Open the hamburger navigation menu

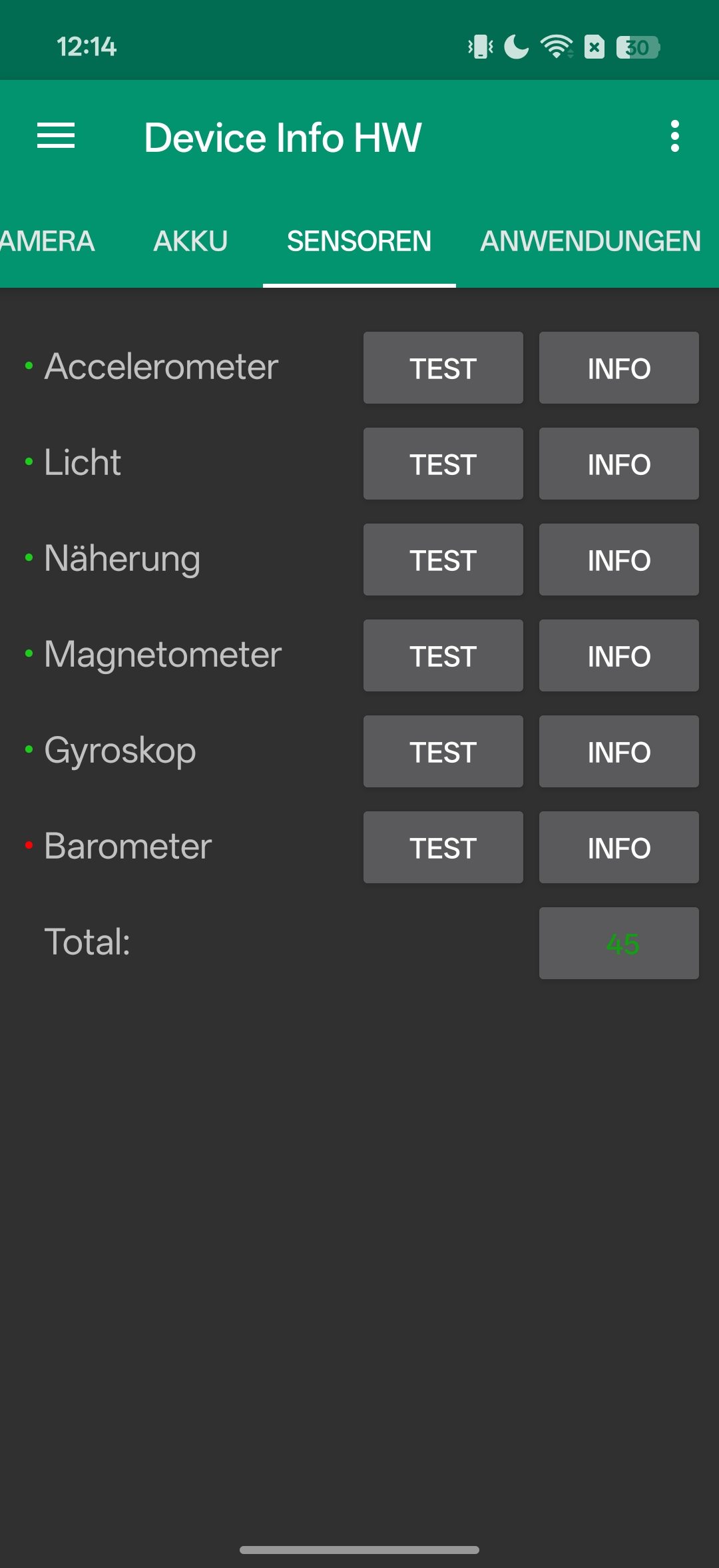56,136
